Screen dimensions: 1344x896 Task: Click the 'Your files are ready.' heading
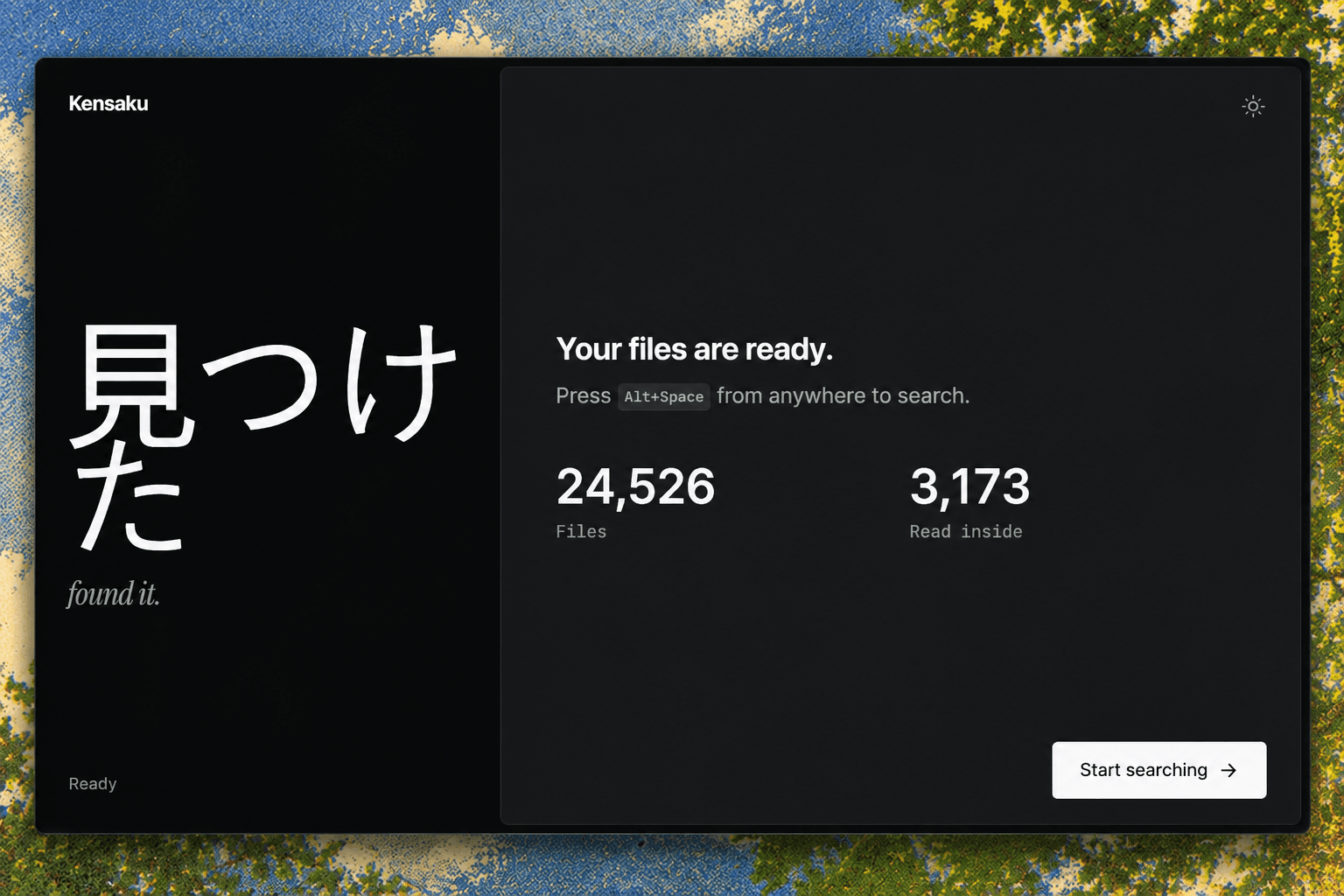coord(695,349)
